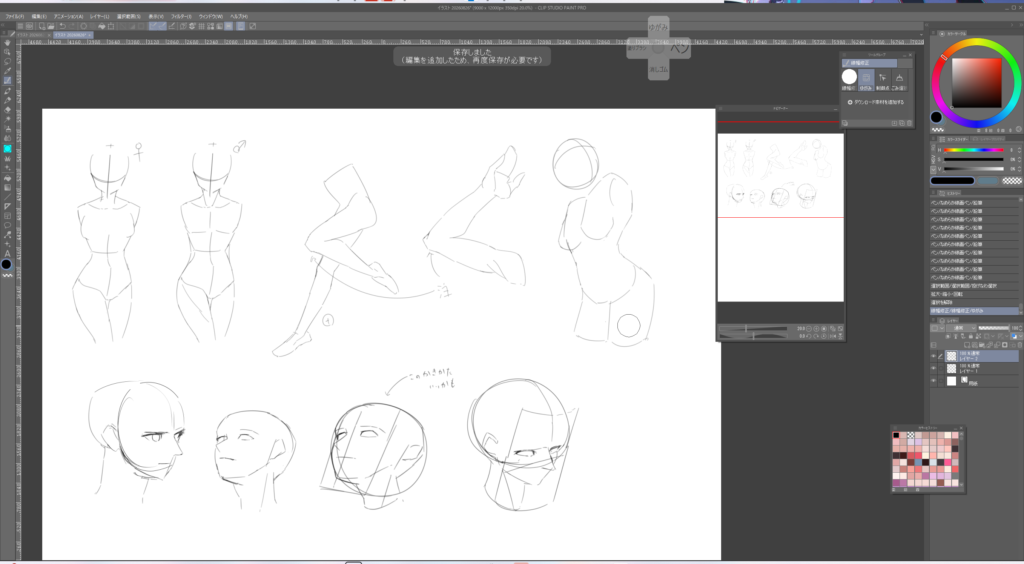The image size is (1024, 564).
Task: Open the レイヤー menu in menu bar
Action: tap(99, 17)
